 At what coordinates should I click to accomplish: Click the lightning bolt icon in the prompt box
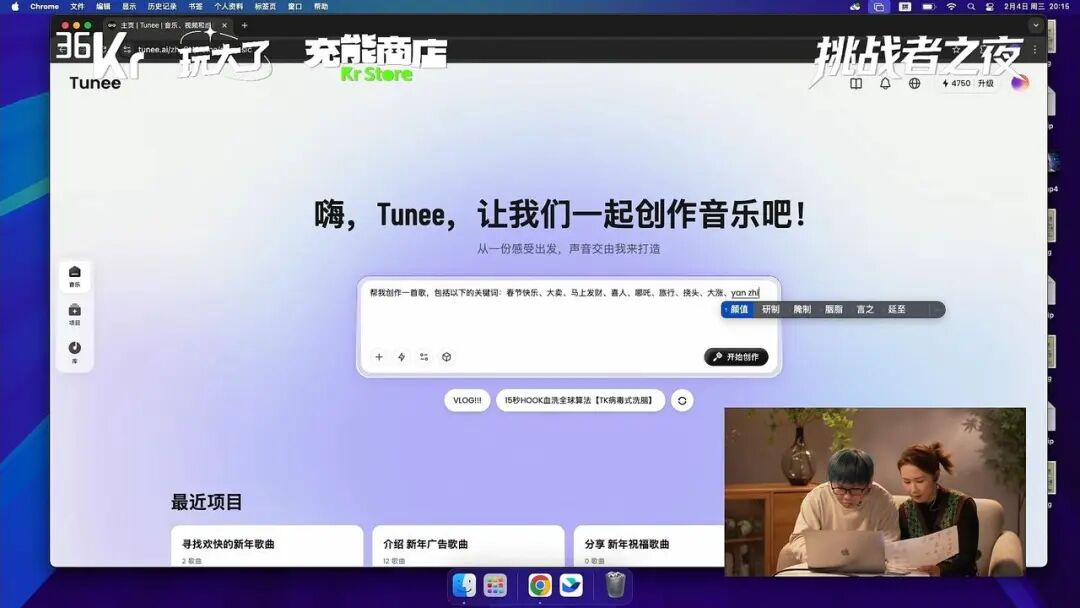(402, 357)
